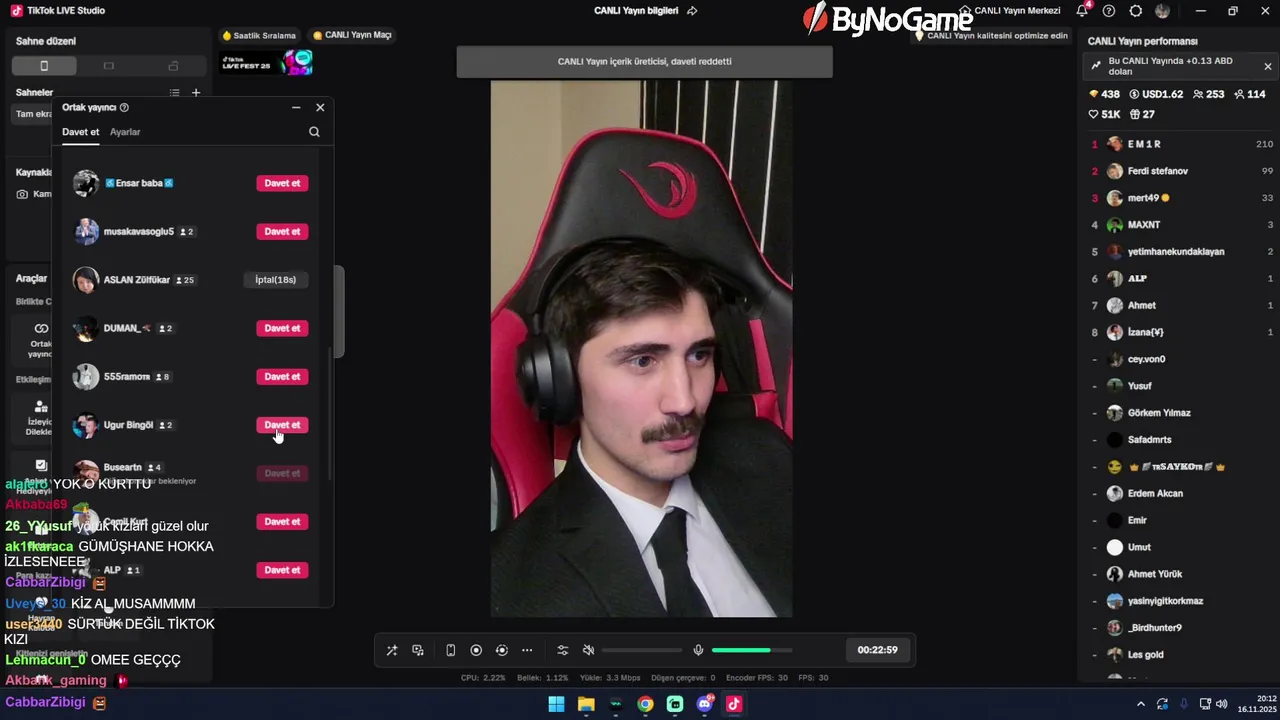
Task: Select top viewer E M 1 R
Action: 1180,144
